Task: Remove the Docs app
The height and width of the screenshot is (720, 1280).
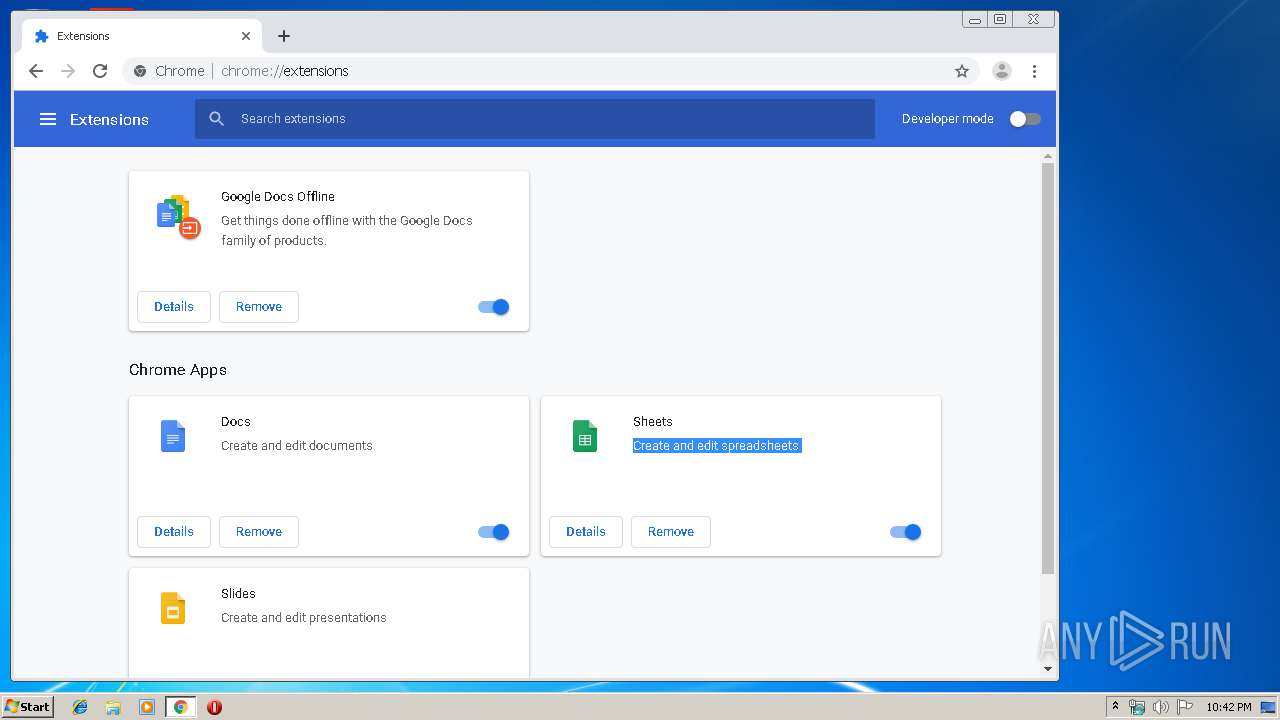Action: [259, 532]
